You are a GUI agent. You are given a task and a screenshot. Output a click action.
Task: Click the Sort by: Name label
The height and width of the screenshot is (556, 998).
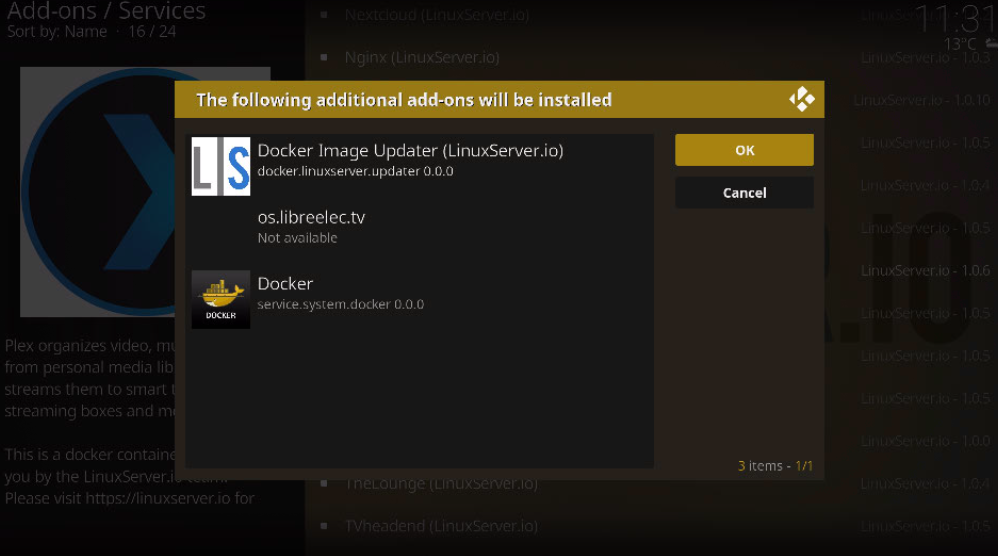click(x=57, y=32)
